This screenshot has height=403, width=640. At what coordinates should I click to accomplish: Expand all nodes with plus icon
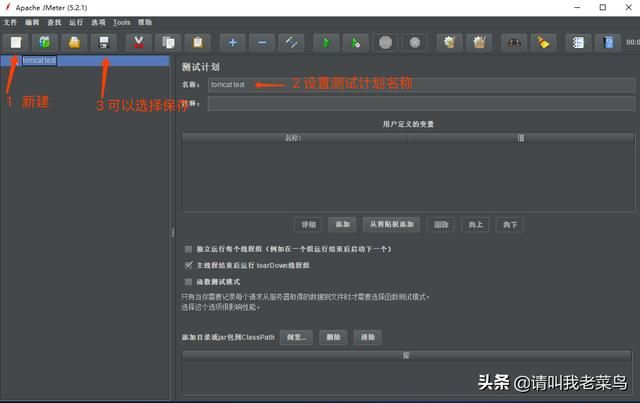(233, 42)
